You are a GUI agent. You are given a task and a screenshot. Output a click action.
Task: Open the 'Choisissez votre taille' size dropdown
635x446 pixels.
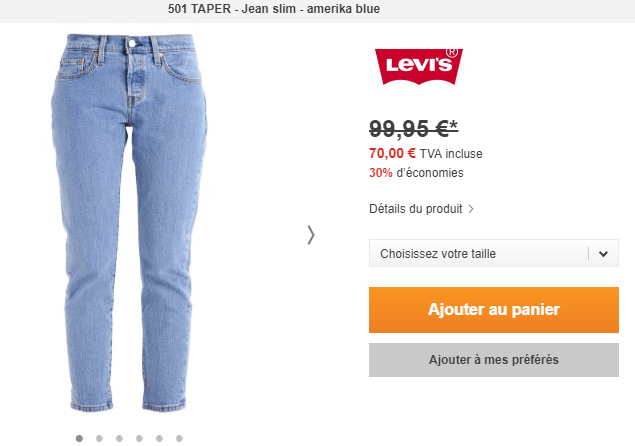coord(494,253)
